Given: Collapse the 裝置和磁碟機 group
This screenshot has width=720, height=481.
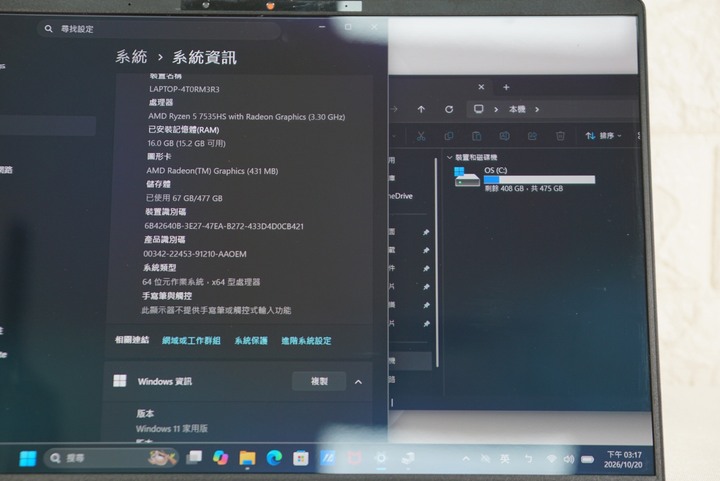Looking at the screenshot, I should click(x=450, y=157).
